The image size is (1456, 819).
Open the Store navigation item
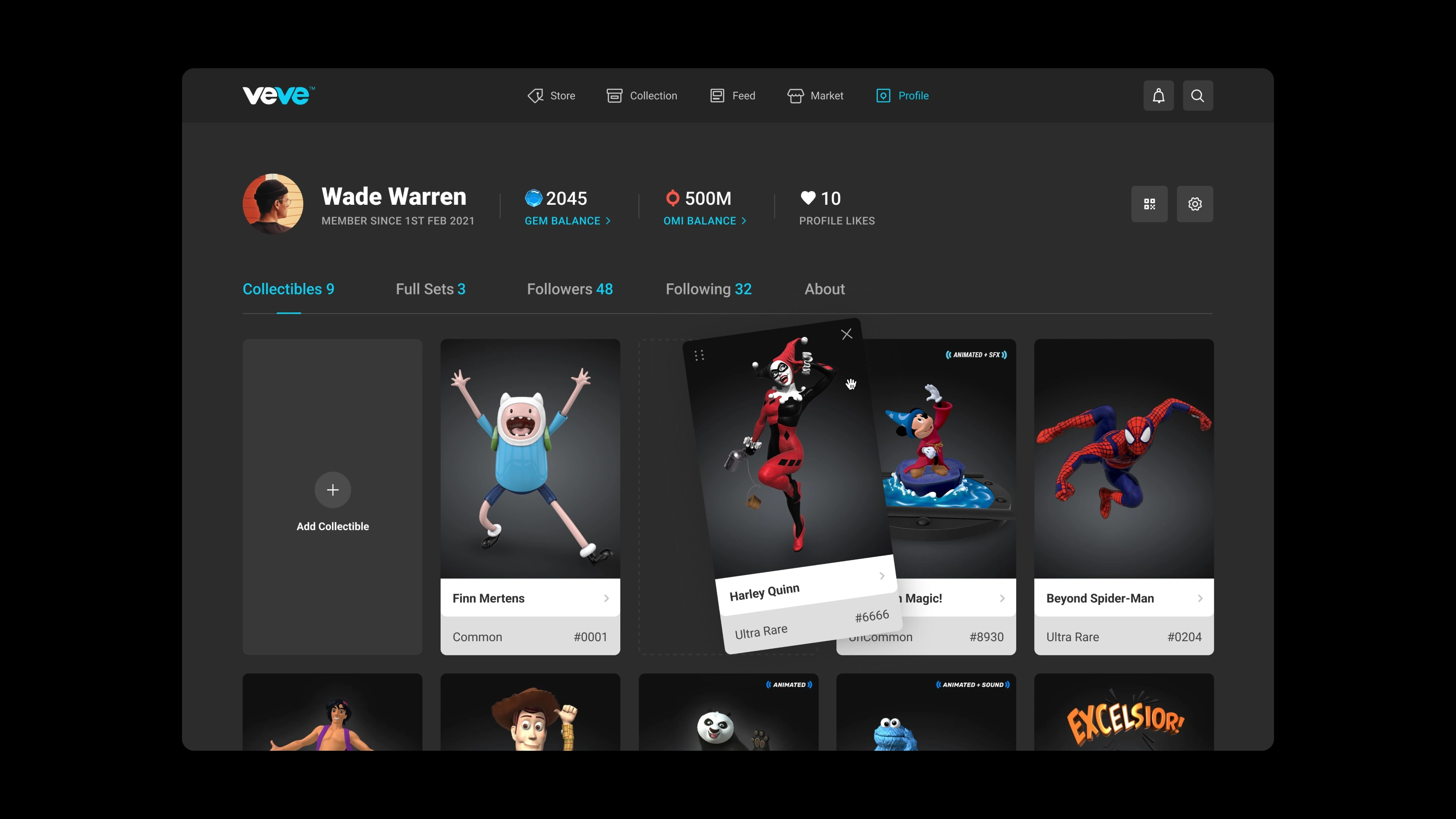click(551, 96)
